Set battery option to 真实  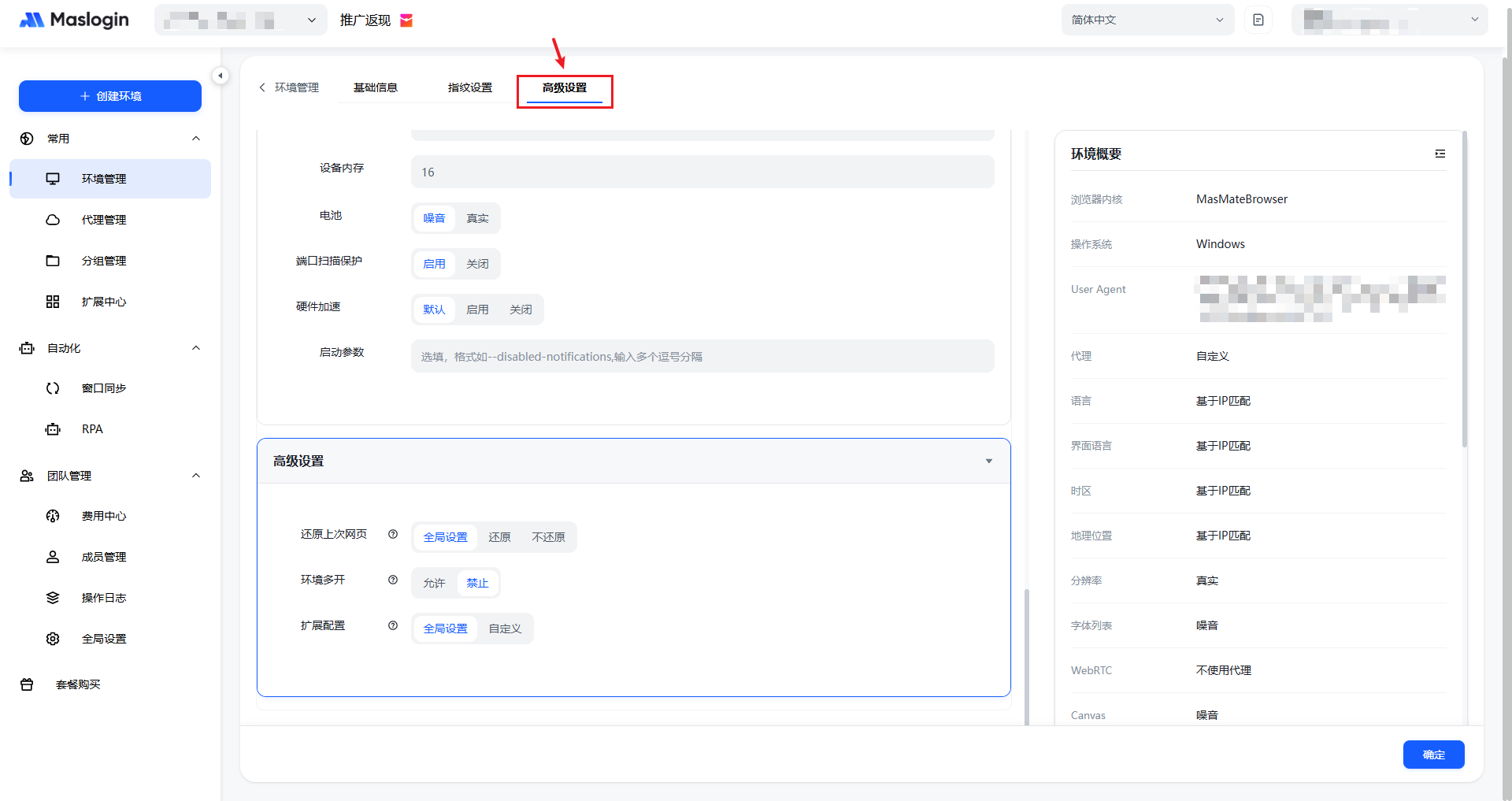tap(477, 218)
